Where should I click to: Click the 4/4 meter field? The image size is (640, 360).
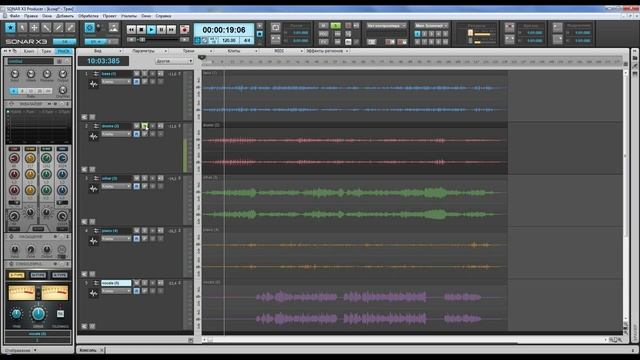247,40
